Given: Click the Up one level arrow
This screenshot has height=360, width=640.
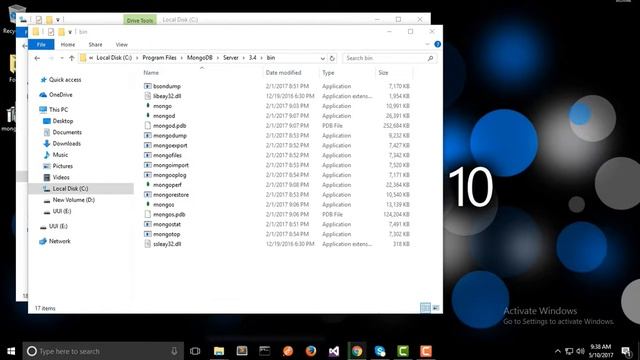Looking at the screenshot, I should pos(72,58).
